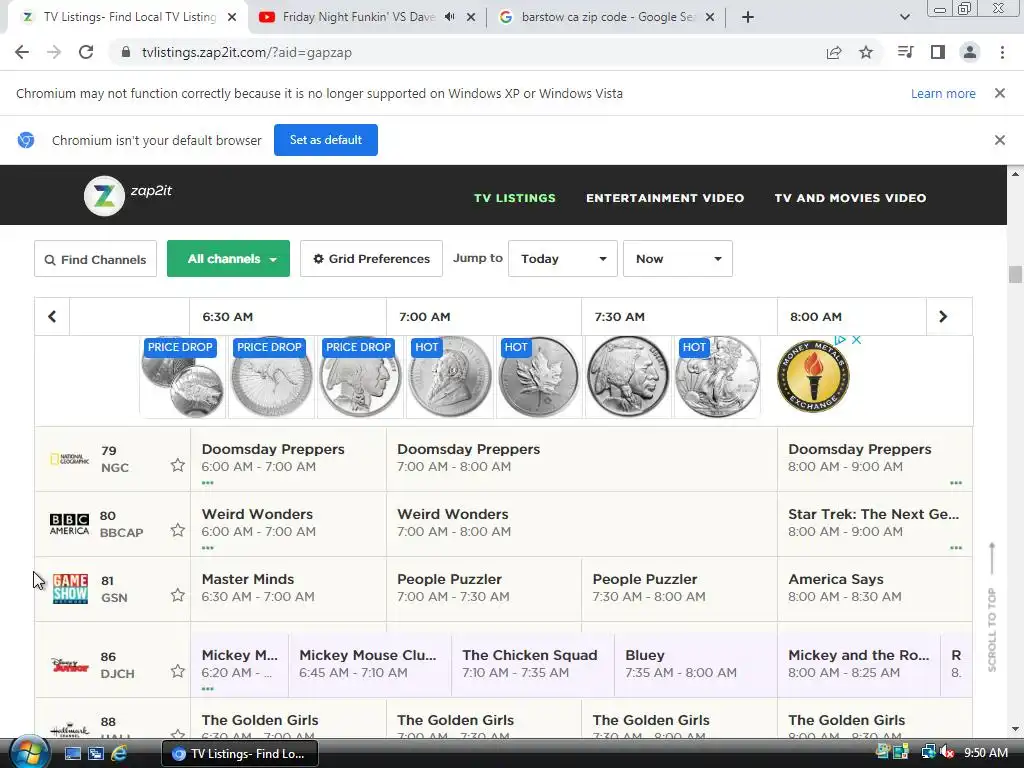Launch Internet Explorer from quick launch
1024x768 pixels.
119,754
